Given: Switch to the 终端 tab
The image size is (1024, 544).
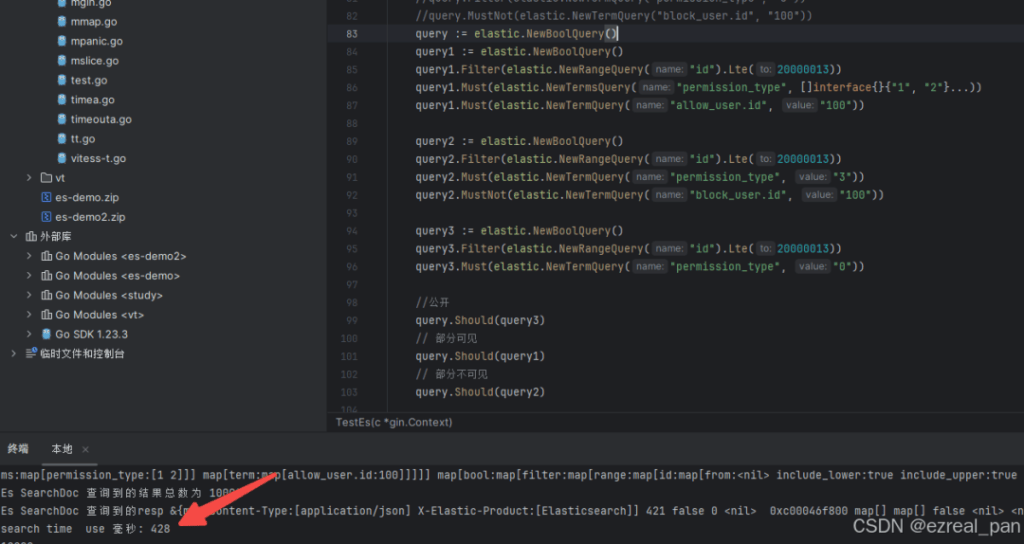Looking at the screenshot, I should click(x=18, y=449).
